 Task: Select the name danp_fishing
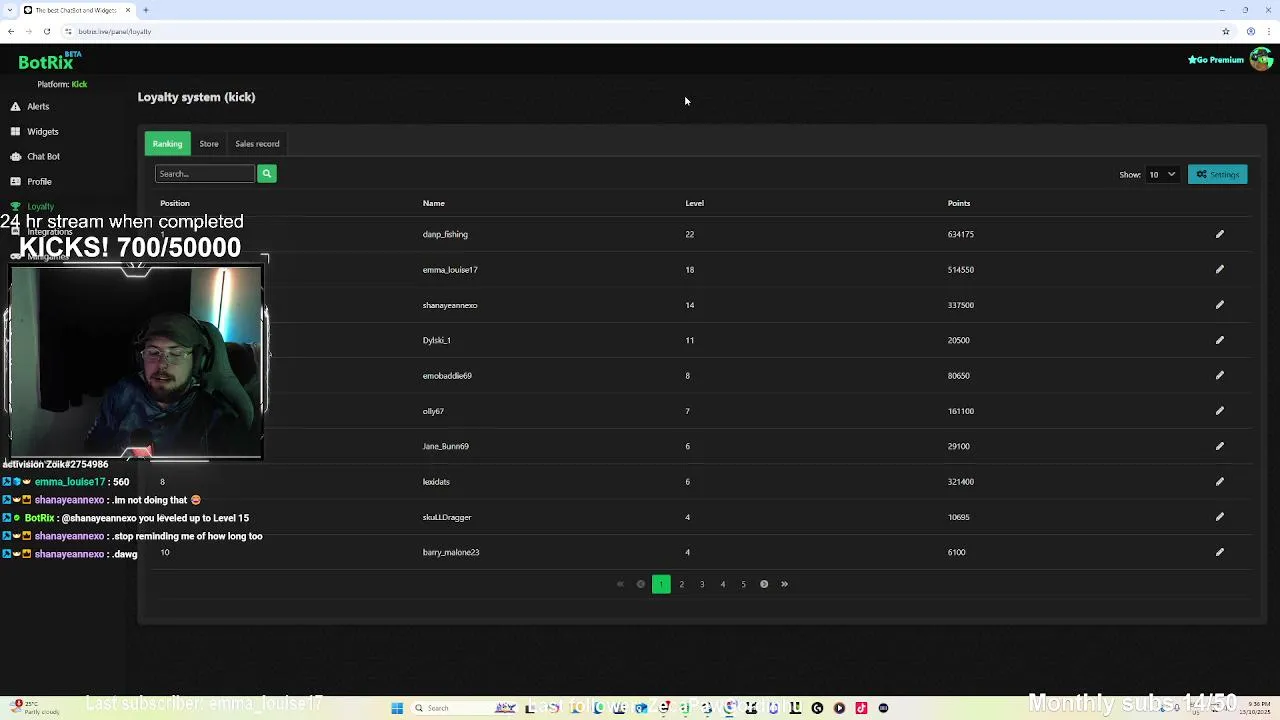coord(445,234)
